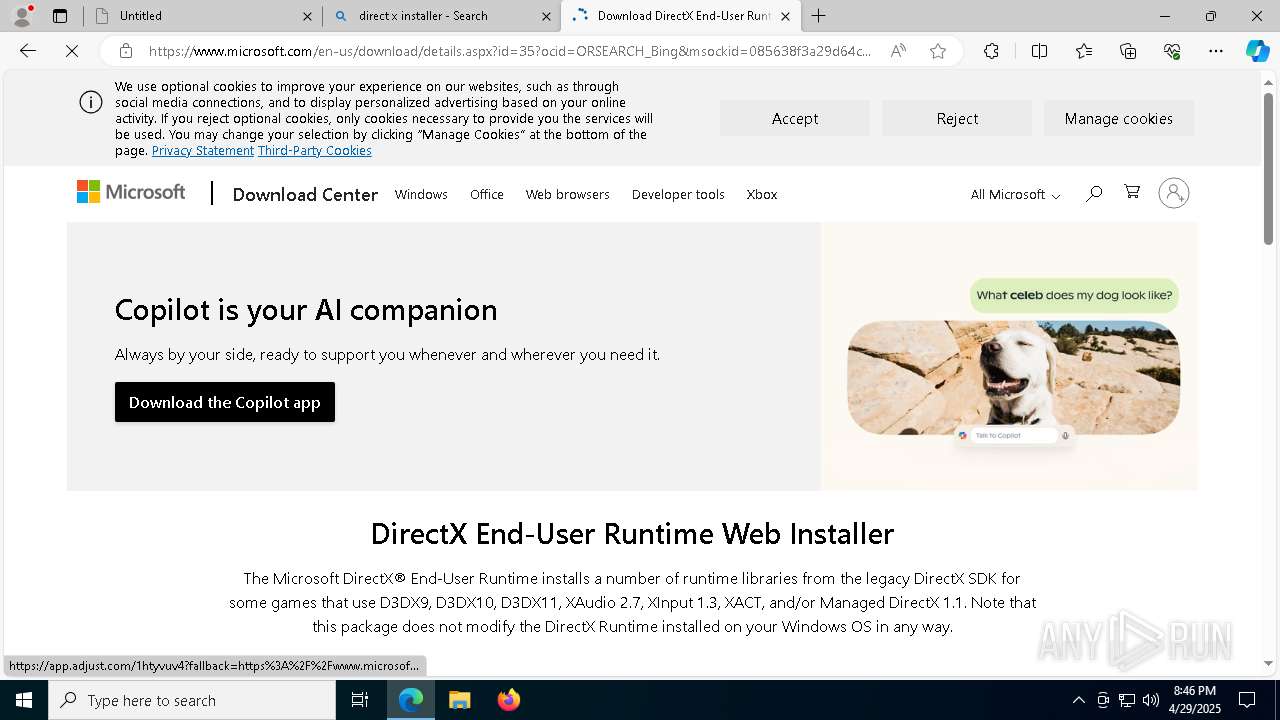
Task: Open File Explorer from taskbar
Action: point(459,700)
